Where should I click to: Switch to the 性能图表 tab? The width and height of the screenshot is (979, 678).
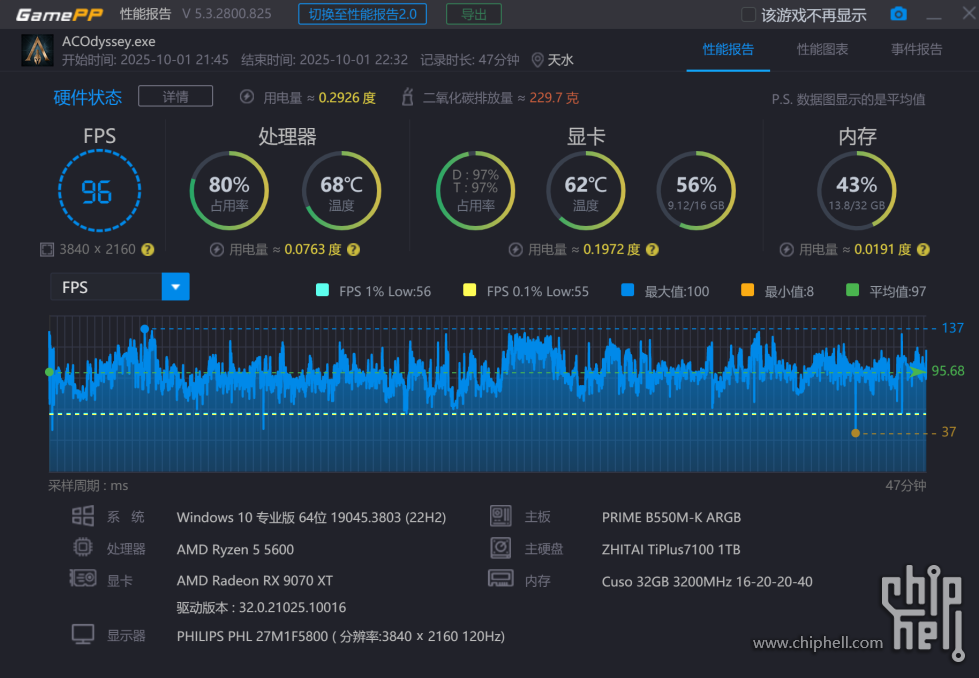(x=822, y=49)
